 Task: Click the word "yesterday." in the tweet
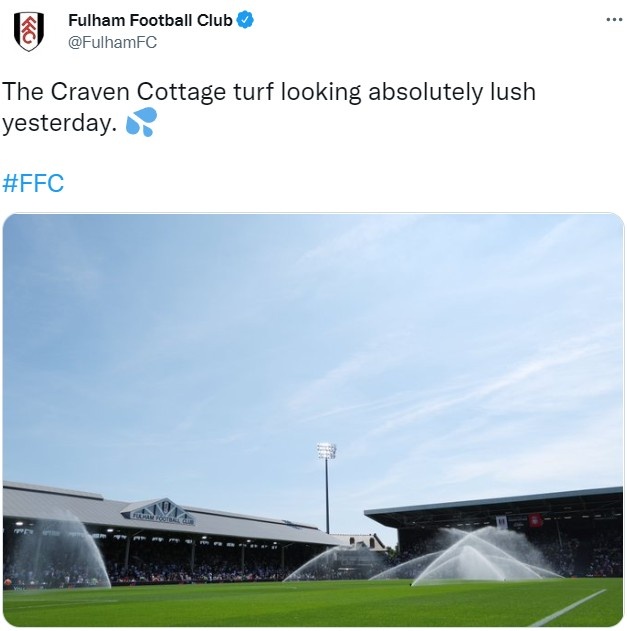coord(60,124)
